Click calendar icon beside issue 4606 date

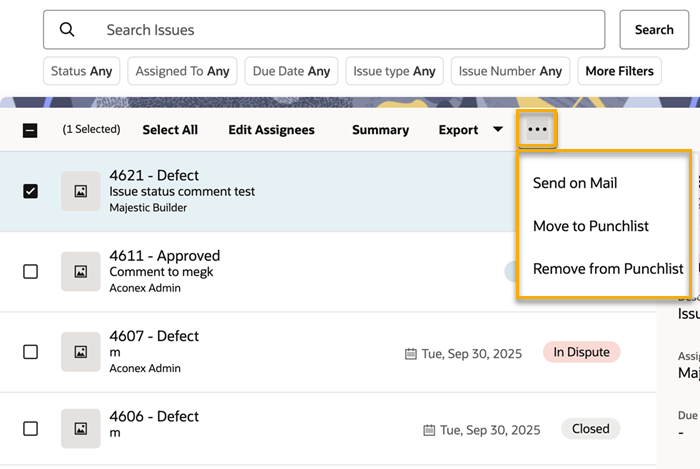tap(429, 430)
